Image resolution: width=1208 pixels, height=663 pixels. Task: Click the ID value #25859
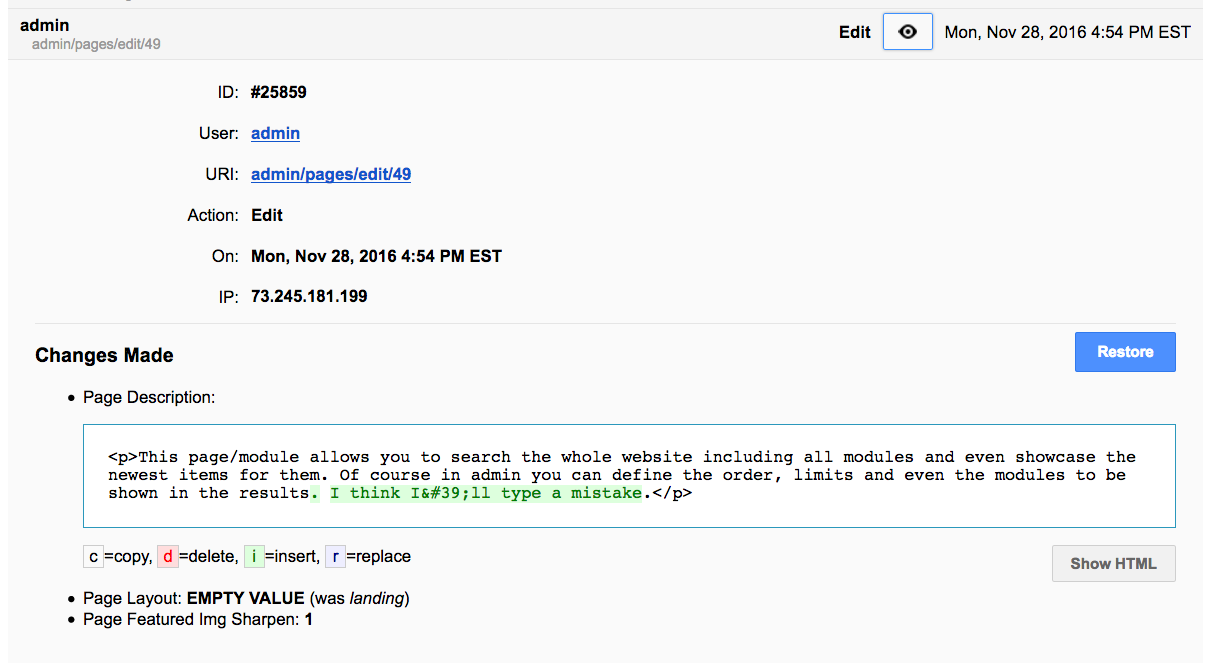click(279, 92)
